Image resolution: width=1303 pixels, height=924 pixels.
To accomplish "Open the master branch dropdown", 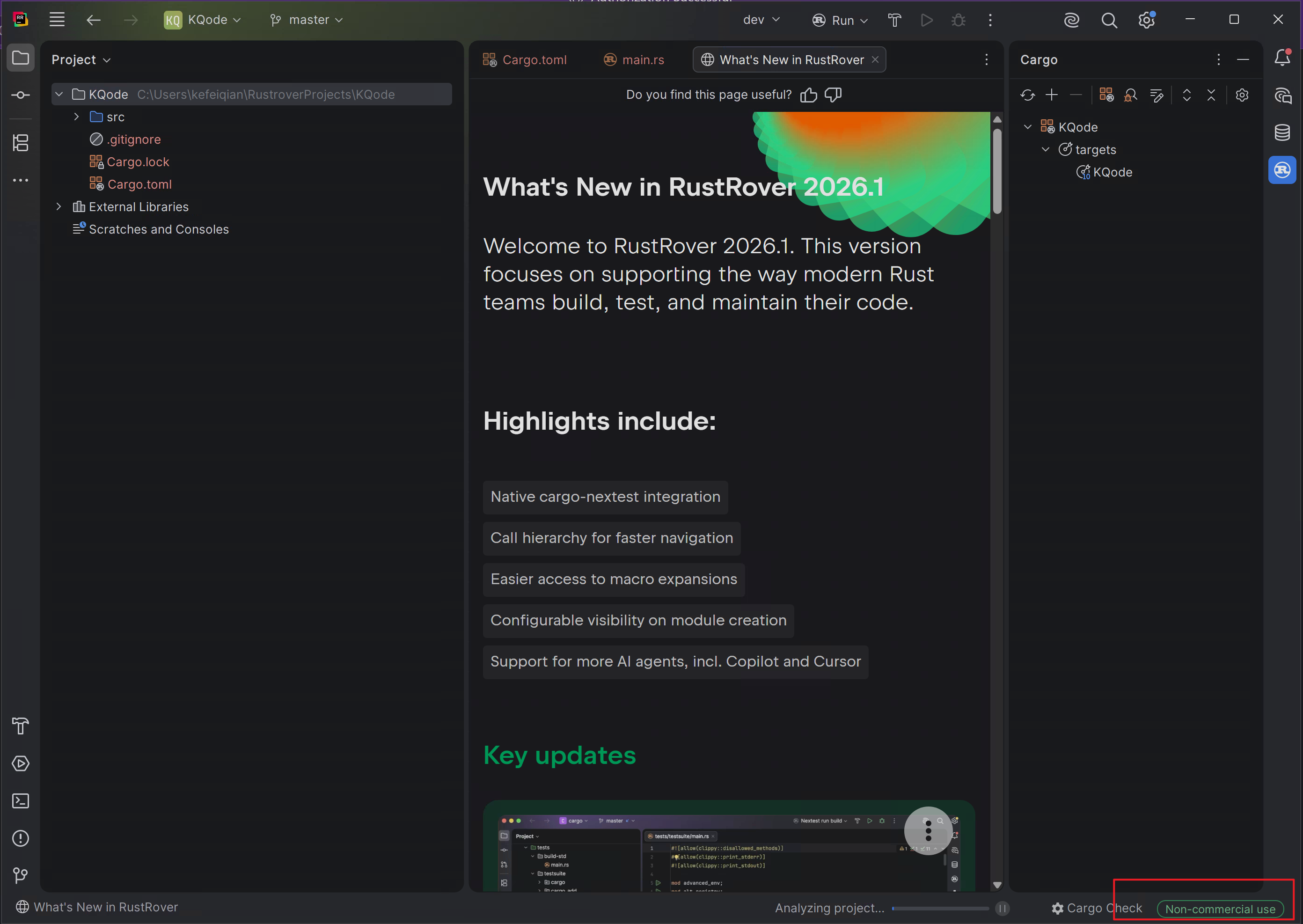I will (307, 20).
